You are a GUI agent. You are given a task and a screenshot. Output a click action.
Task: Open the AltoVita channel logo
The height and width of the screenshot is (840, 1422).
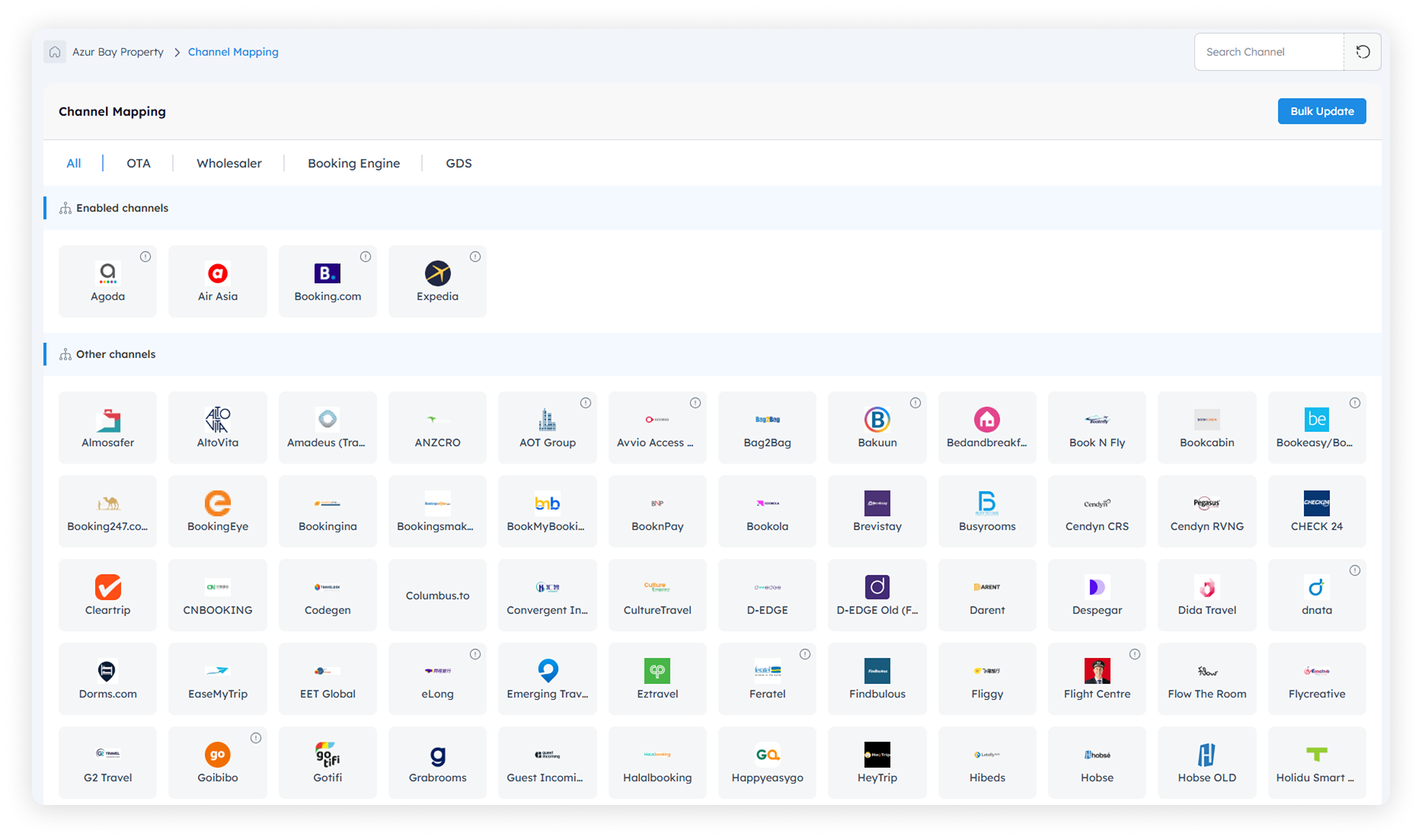[218, 419]
